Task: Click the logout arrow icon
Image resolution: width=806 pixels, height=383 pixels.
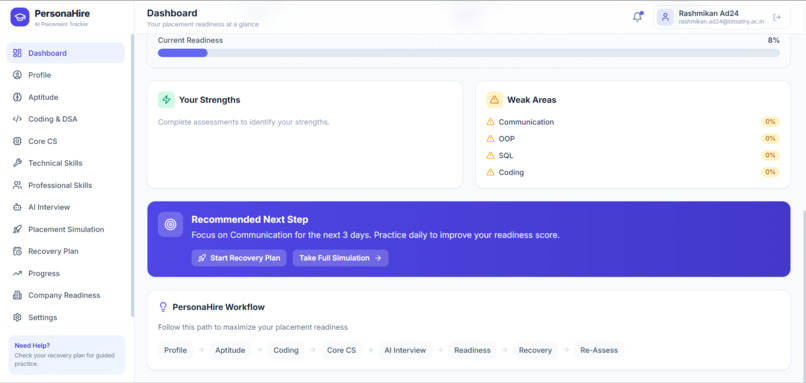Action: [777, 17]
